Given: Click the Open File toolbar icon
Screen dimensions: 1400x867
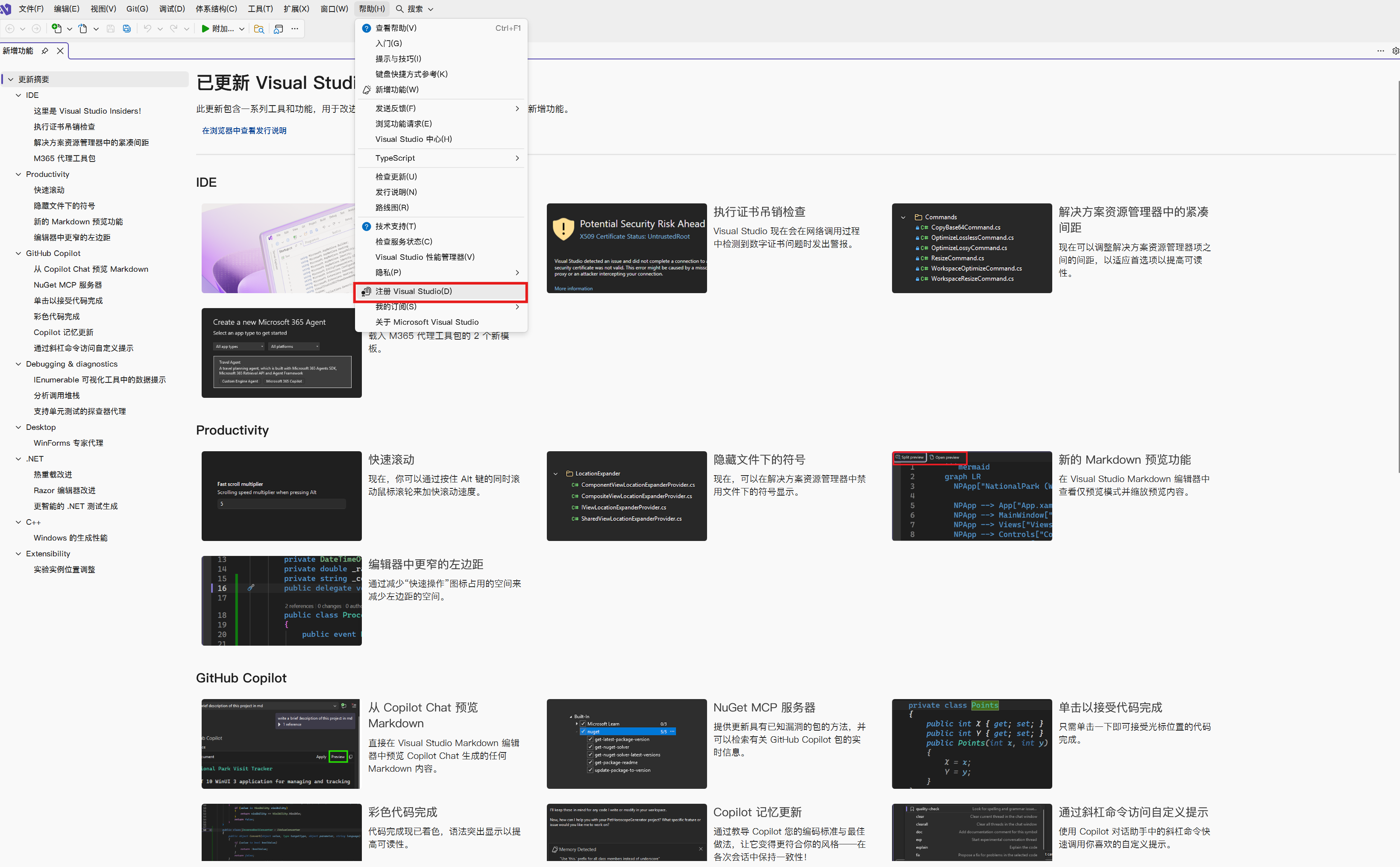Looking at the screenshot, I should click(82, 29).
